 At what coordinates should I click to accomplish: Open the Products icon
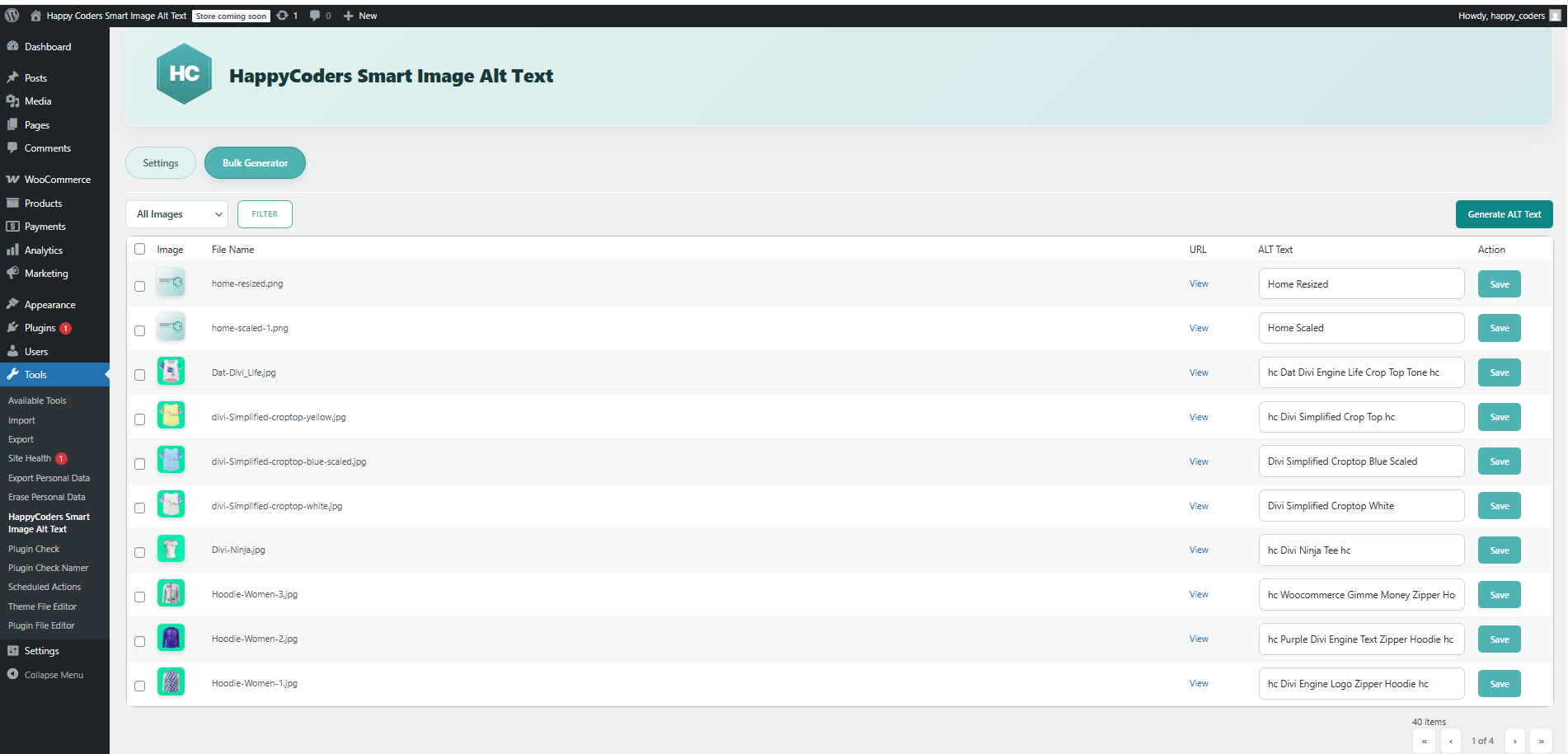(x=12, y=203)
